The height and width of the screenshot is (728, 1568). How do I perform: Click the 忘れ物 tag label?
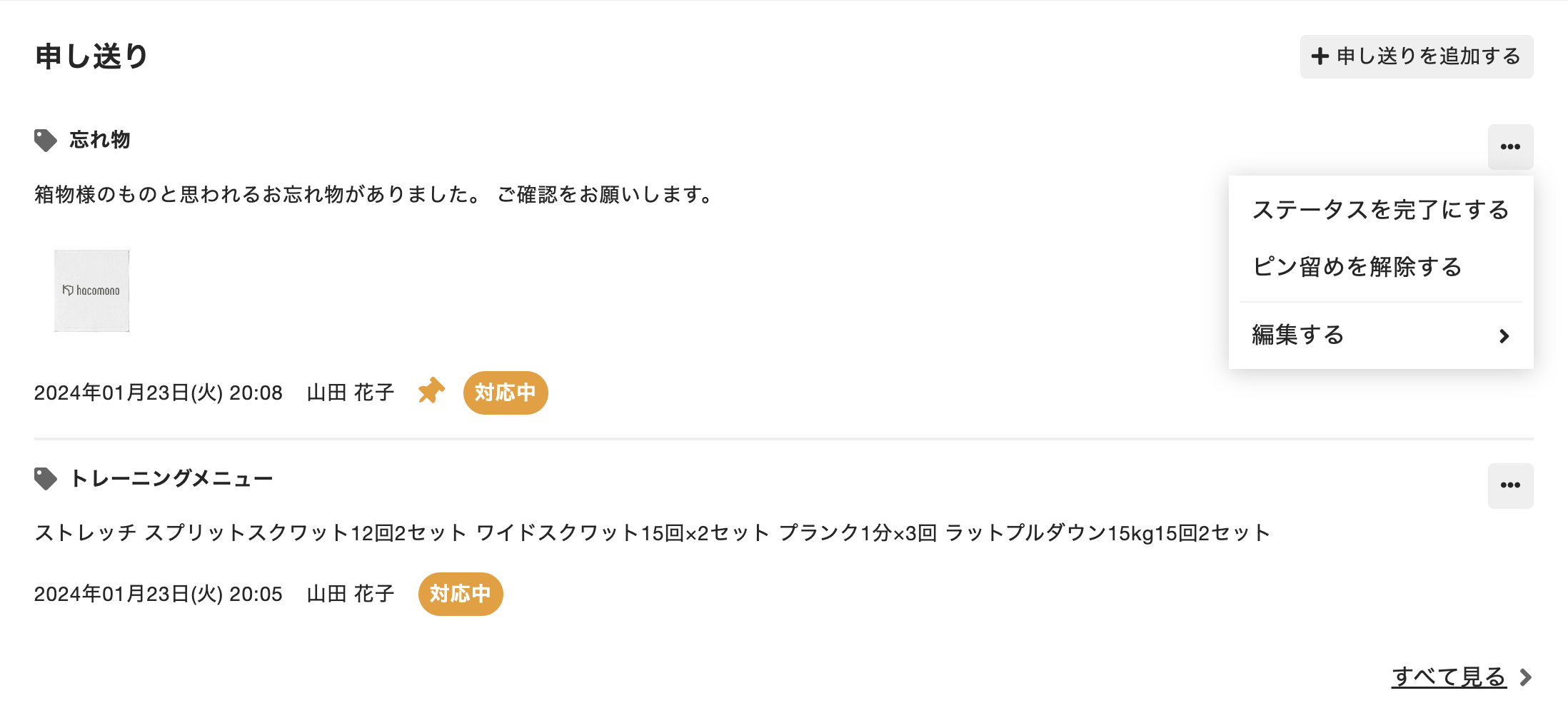point(100,140)
